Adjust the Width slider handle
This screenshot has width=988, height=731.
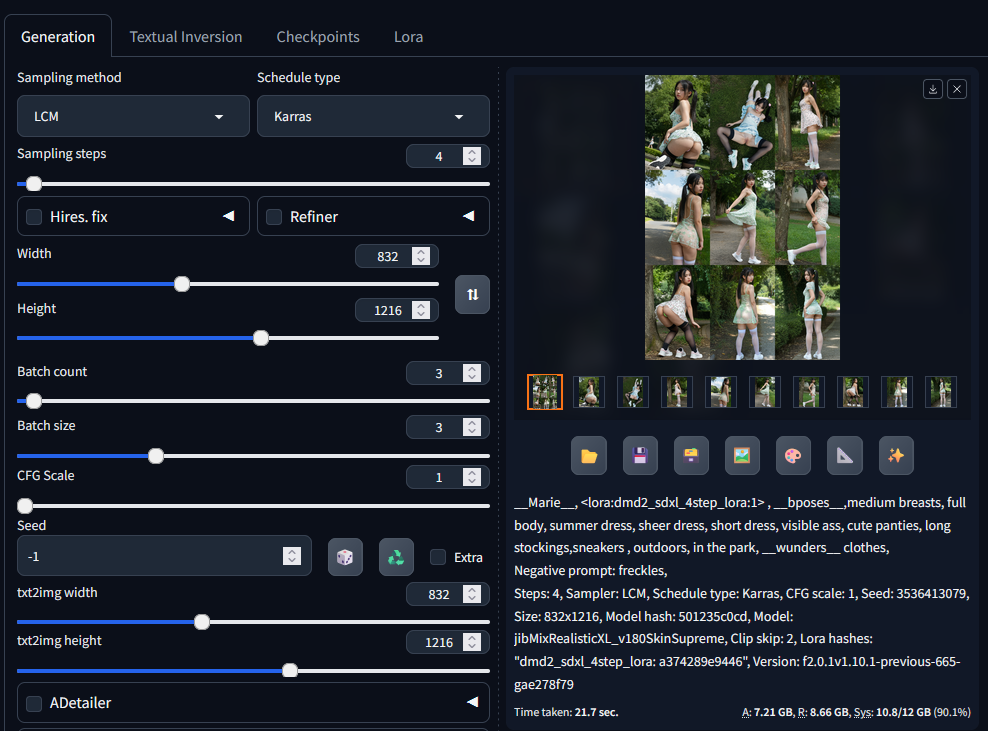182,284
